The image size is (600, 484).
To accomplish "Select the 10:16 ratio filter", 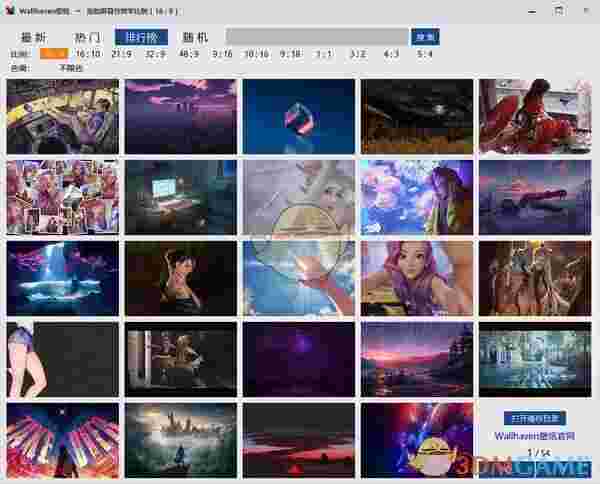I will (256, 54).
